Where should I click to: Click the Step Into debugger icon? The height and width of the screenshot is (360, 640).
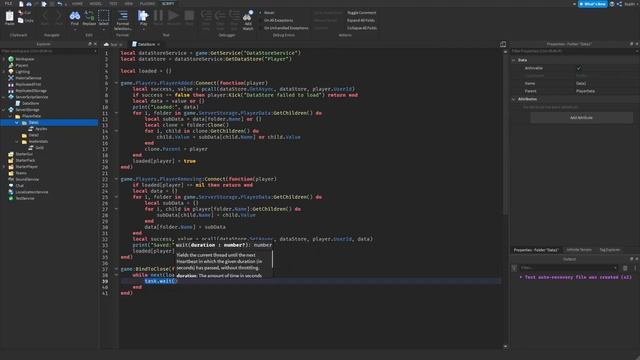tap(206, 16)
